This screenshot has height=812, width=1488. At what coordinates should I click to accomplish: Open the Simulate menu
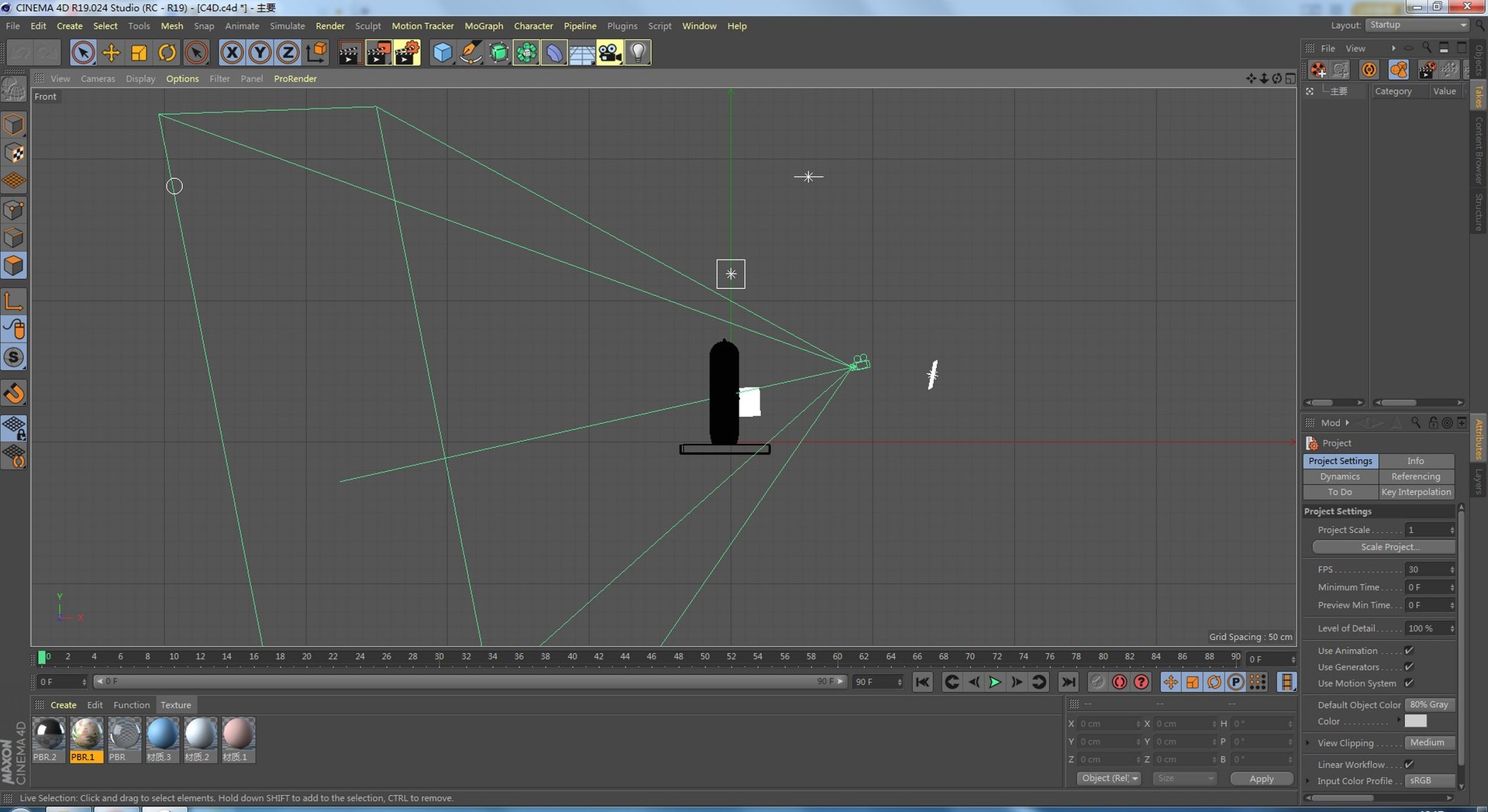[287, 26]
